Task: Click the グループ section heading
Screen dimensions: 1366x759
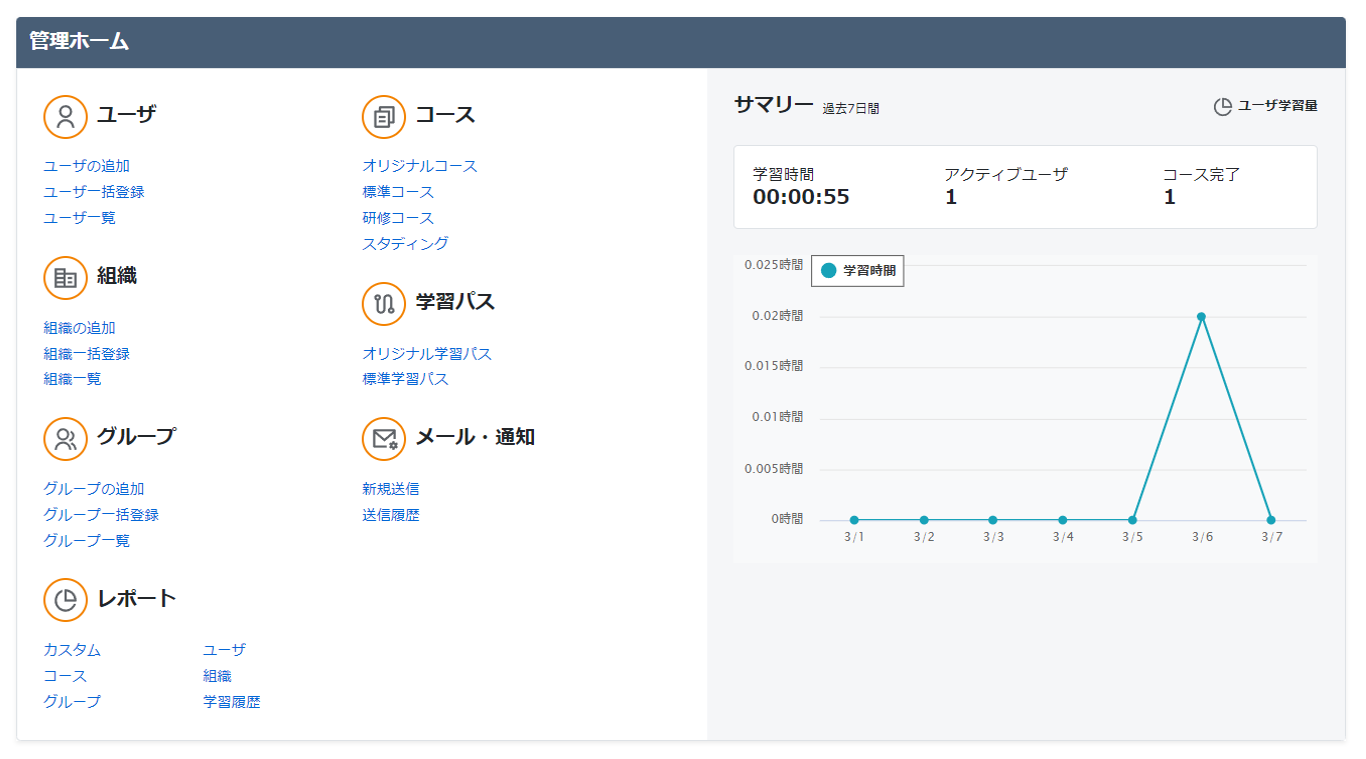Action: tap(136, 436)
